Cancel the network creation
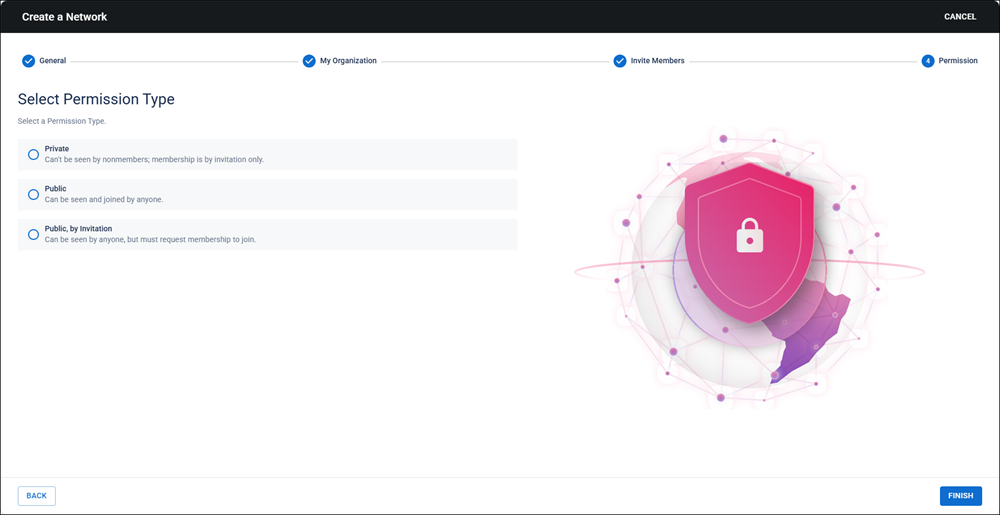The width and height of the screenshot is (1000, 515). point(960,17)
